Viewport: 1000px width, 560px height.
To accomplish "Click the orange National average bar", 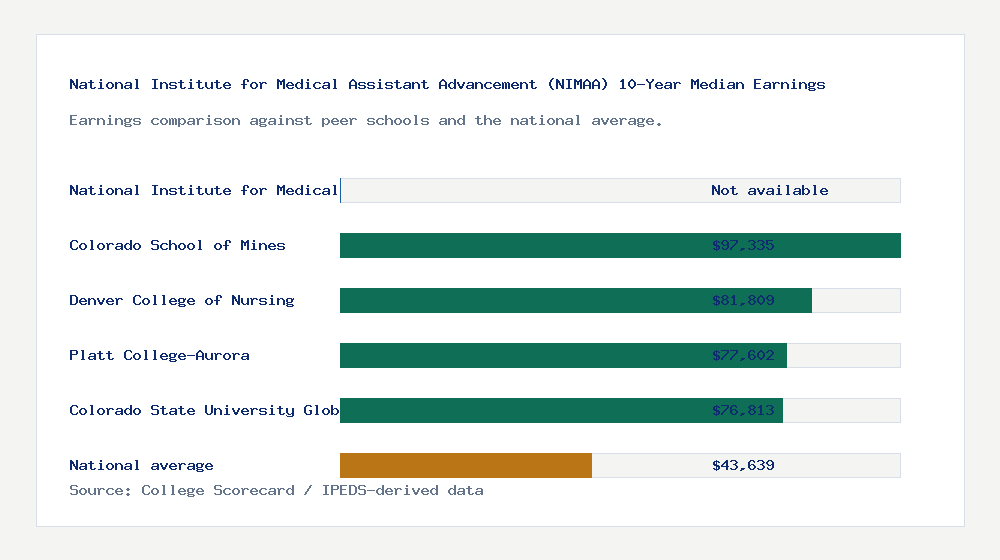I will click(466, 466).
